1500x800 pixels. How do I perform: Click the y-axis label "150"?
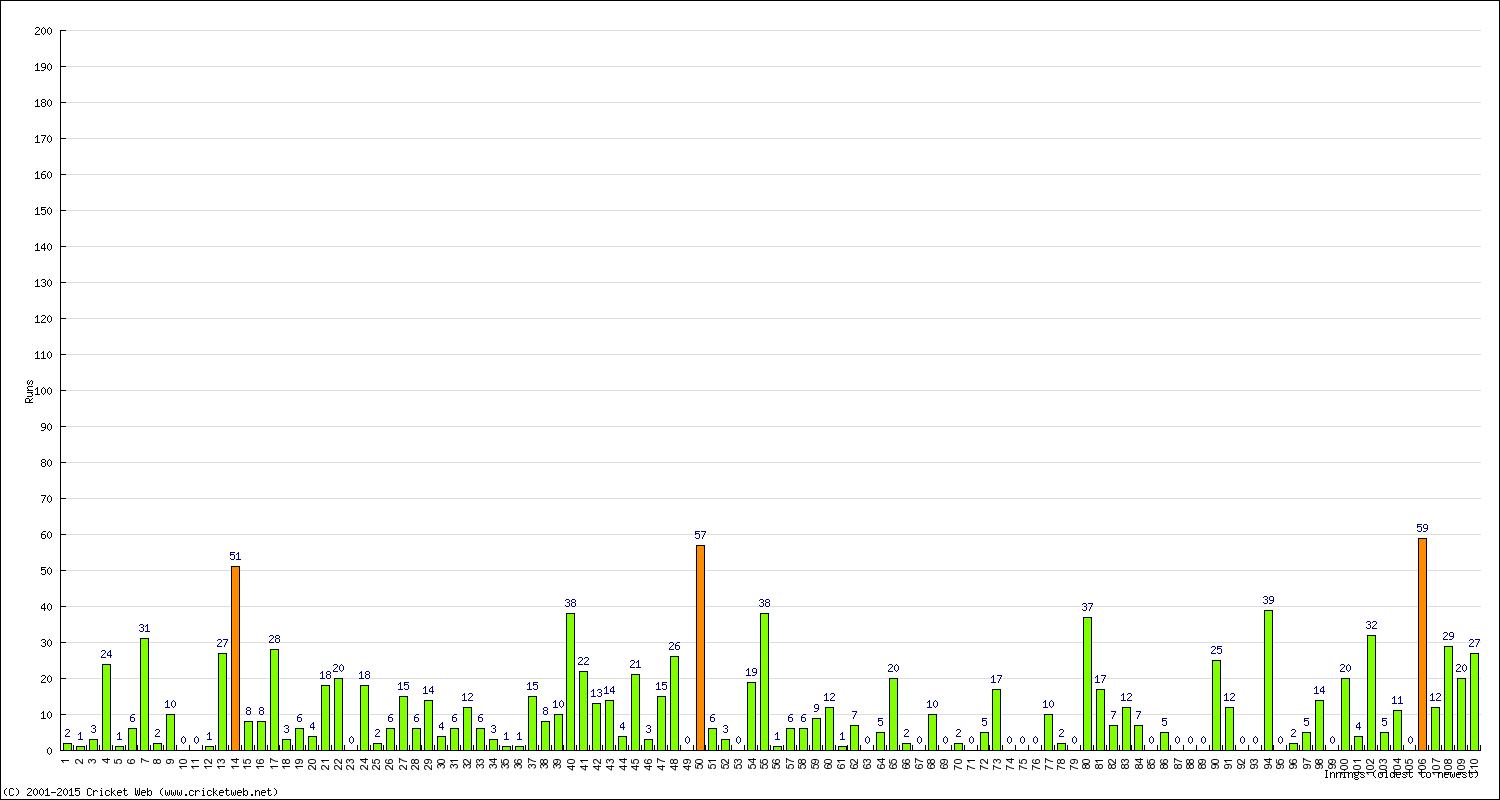point(43,211)
